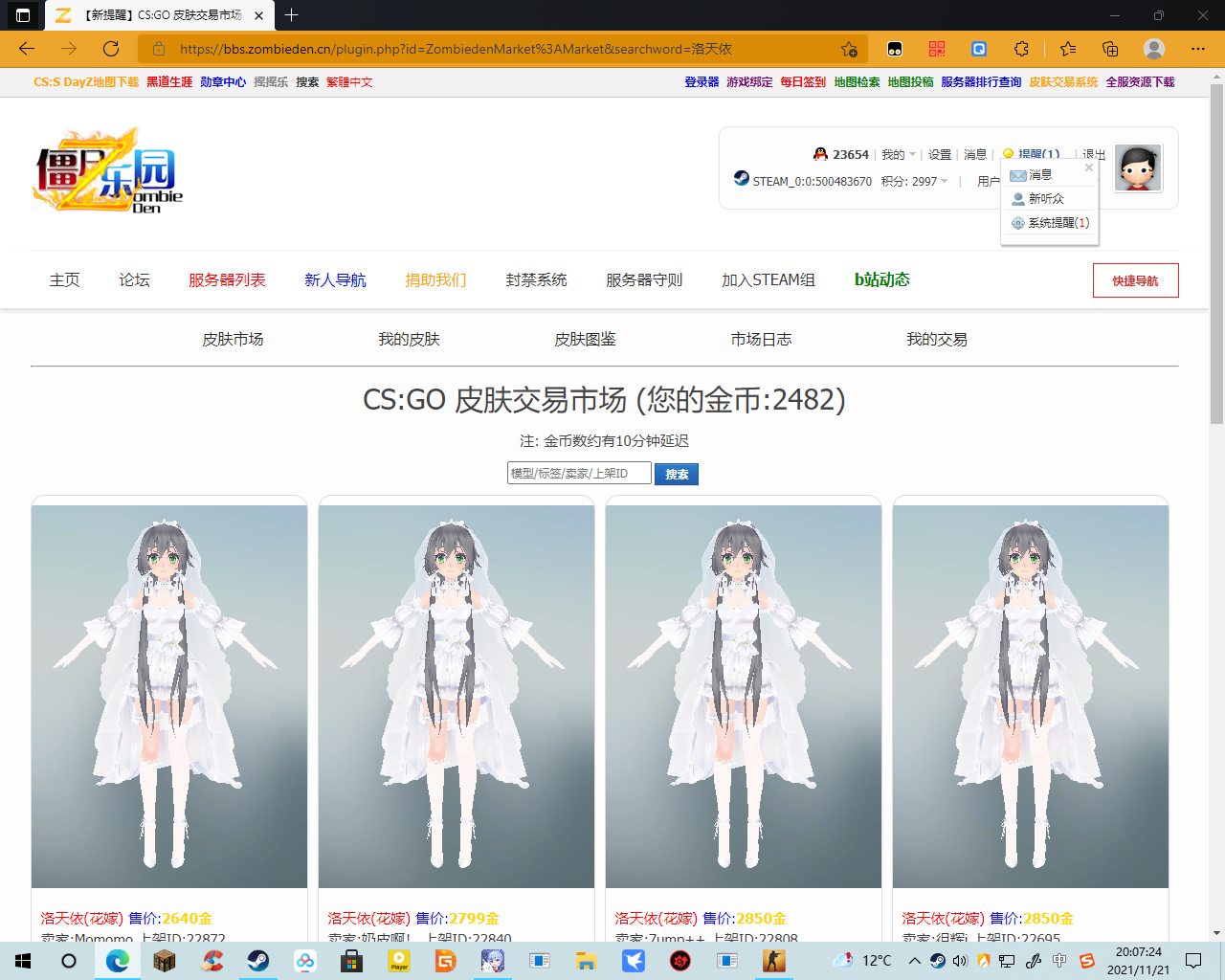This screenshot has width=1225, height=980.
Task: Close the CS:GO 皮肤交易市场 tab
Action: coord(258,15)
